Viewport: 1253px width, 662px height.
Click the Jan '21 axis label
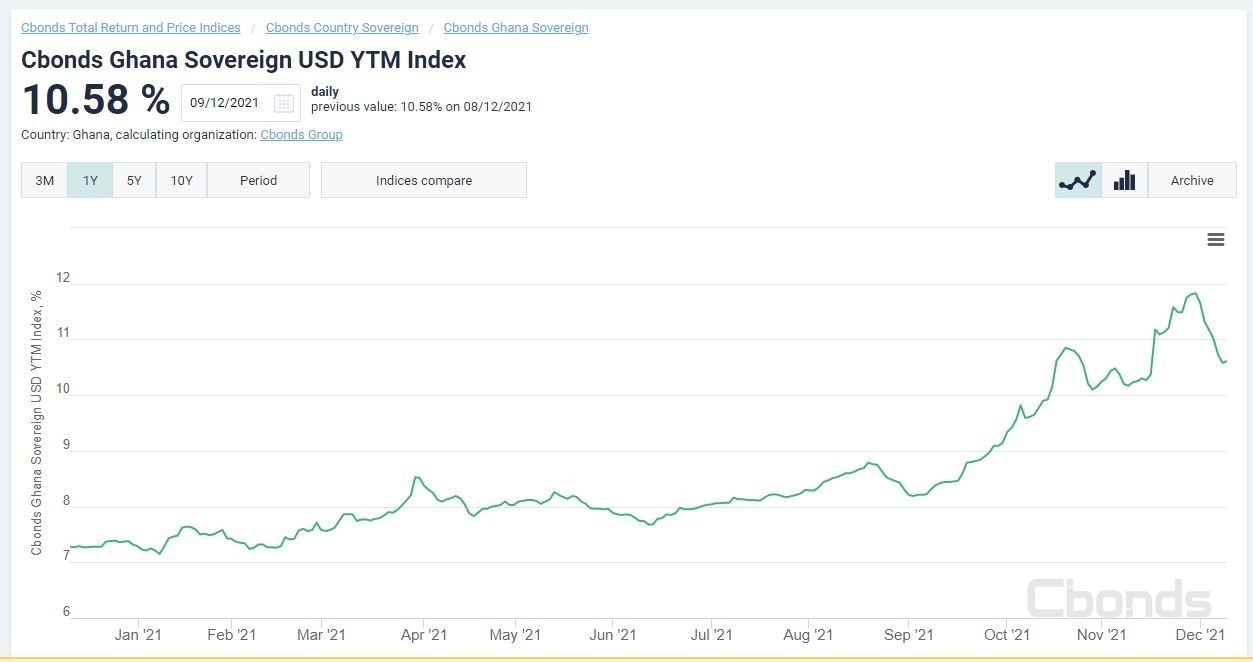(x=138, y=635)
